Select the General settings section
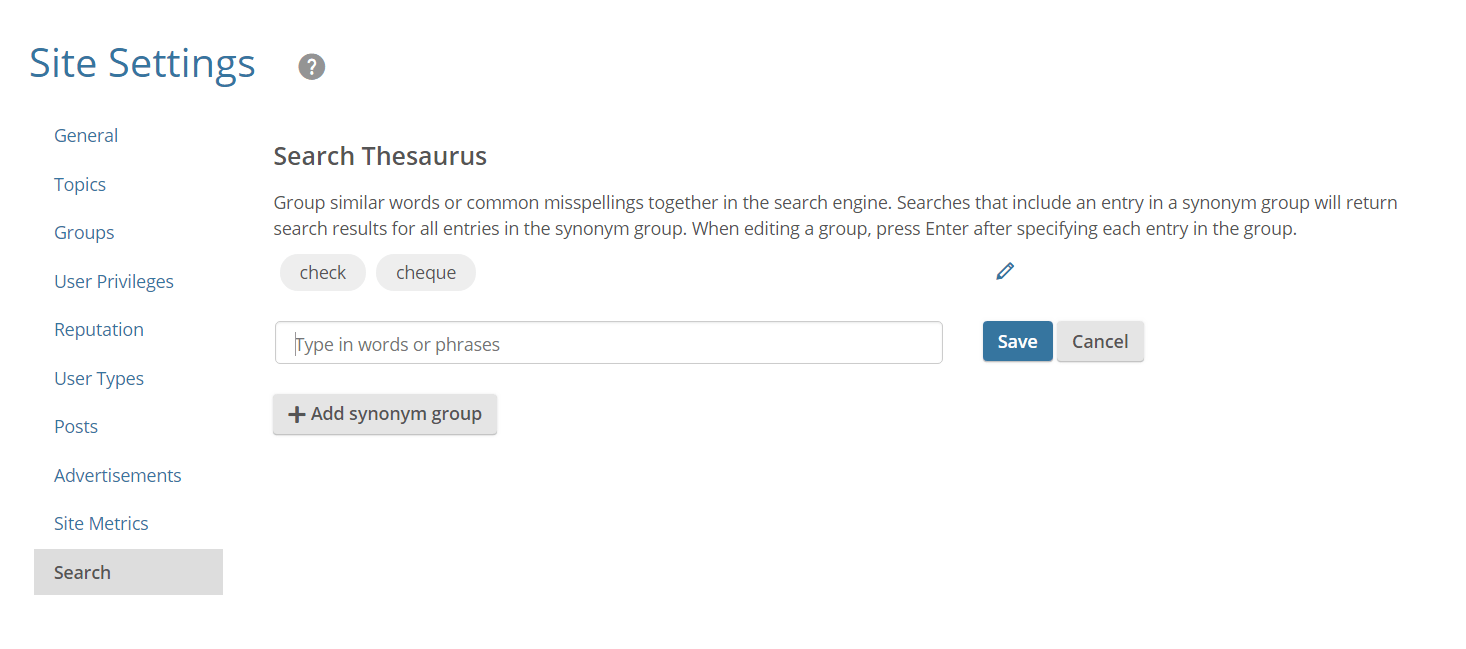Viewport: 1466px width, 649px height. [x=85, y=135]
